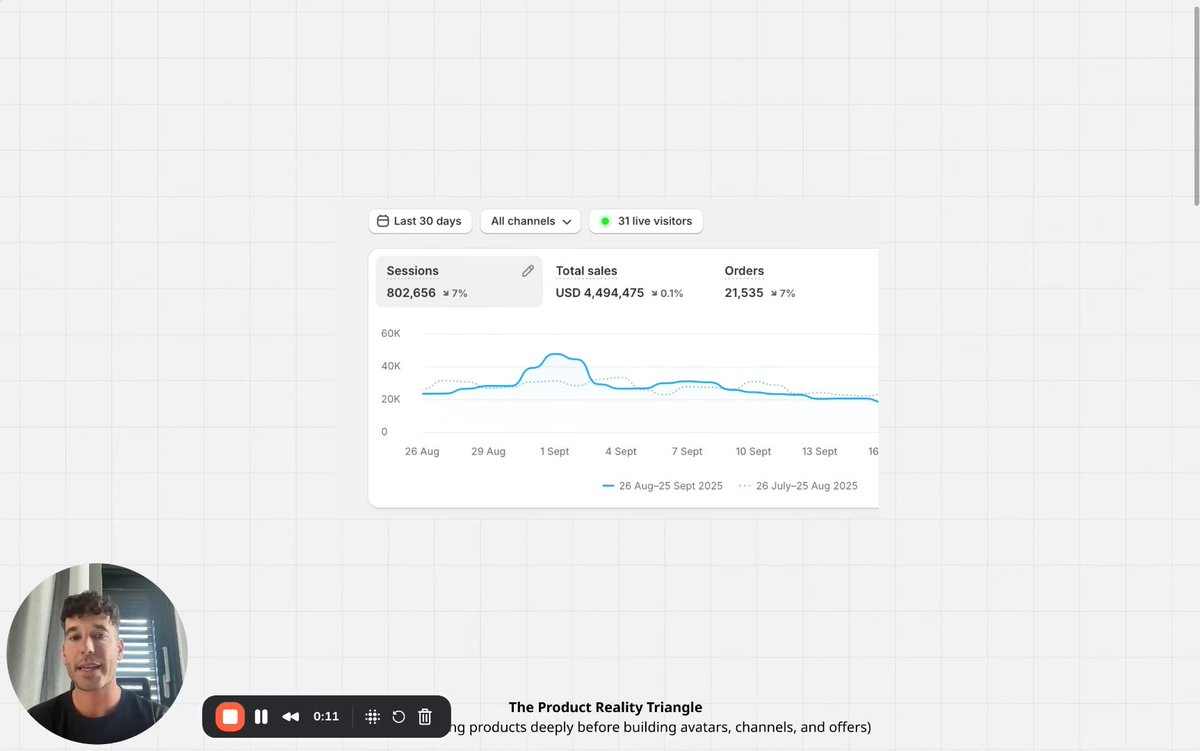This screenshot has height=751, width=1200.
Task: Switch to the Orders metric
Action: tap(757, 281)
